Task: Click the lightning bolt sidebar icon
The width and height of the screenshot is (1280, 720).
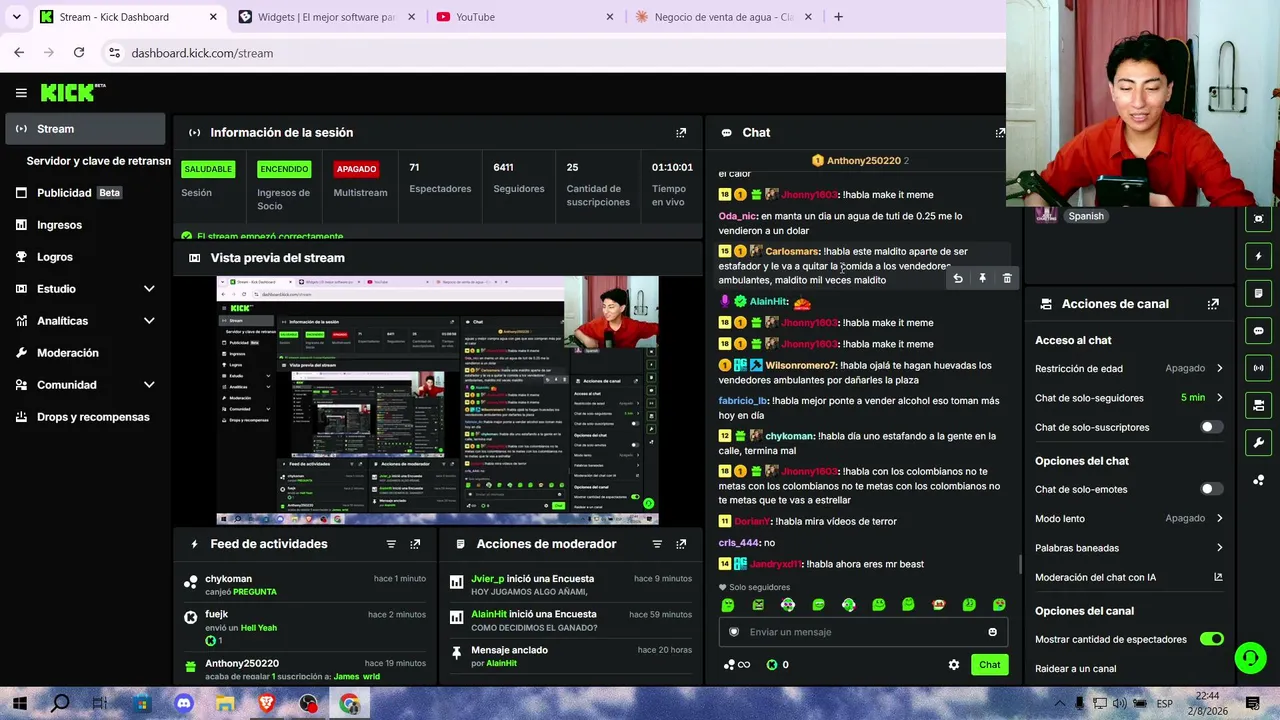Action: click(x=1259, y=256)
